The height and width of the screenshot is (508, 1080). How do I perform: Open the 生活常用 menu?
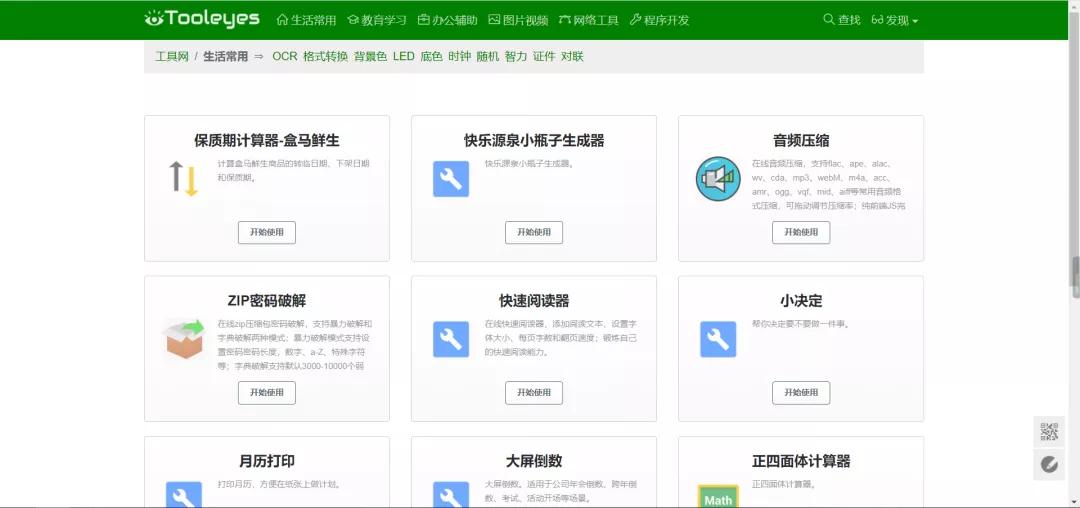coord(306,20)
